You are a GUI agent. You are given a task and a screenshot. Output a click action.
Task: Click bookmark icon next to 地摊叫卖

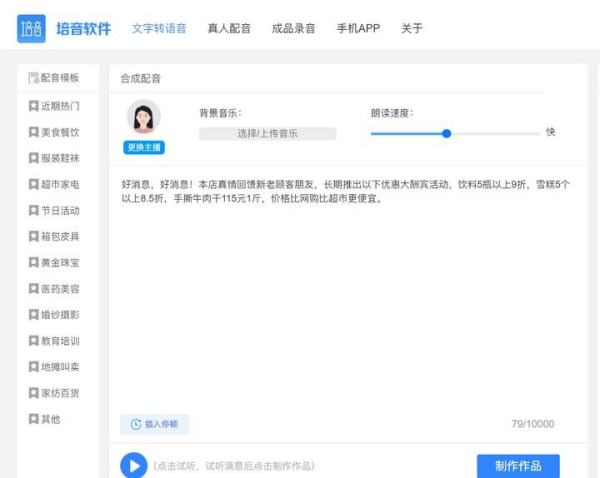click(34, 367)
